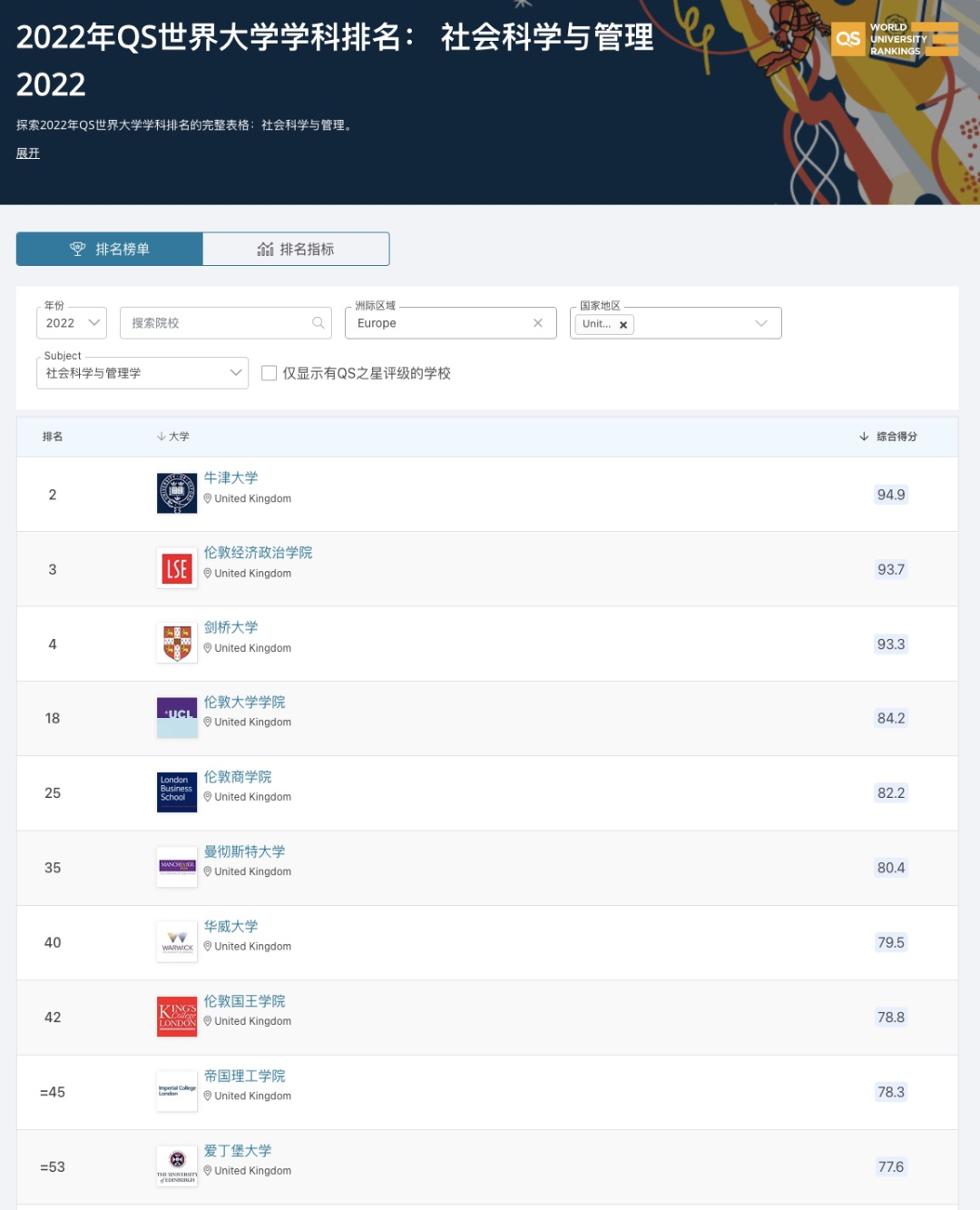Open the 剑桥大学 link

pyautogui.click(x=230, y=627)
